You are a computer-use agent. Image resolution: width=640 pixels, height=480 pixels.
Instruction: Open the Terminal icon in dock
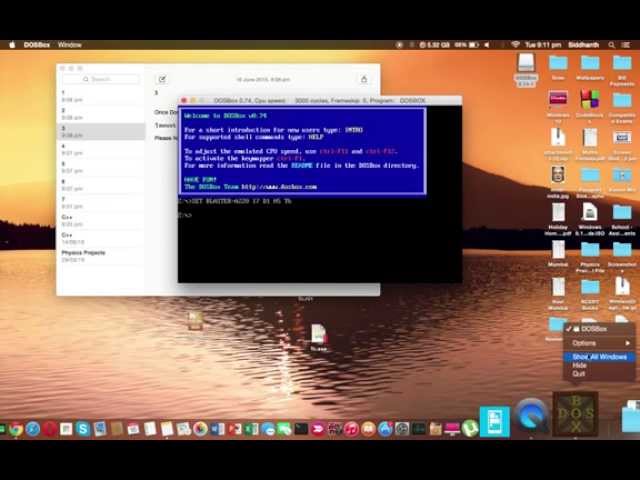(301, 429)
